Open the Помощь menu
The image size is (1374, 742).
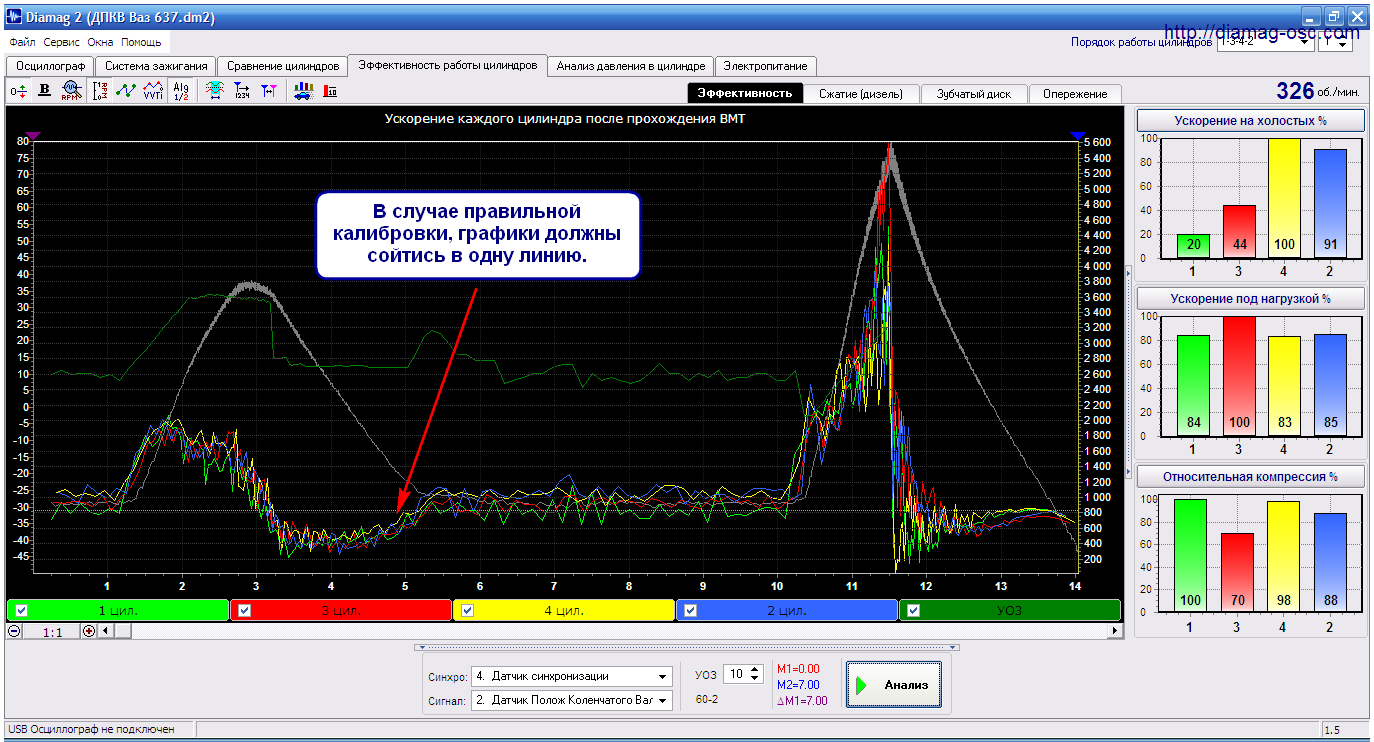[x=141, y=43]
